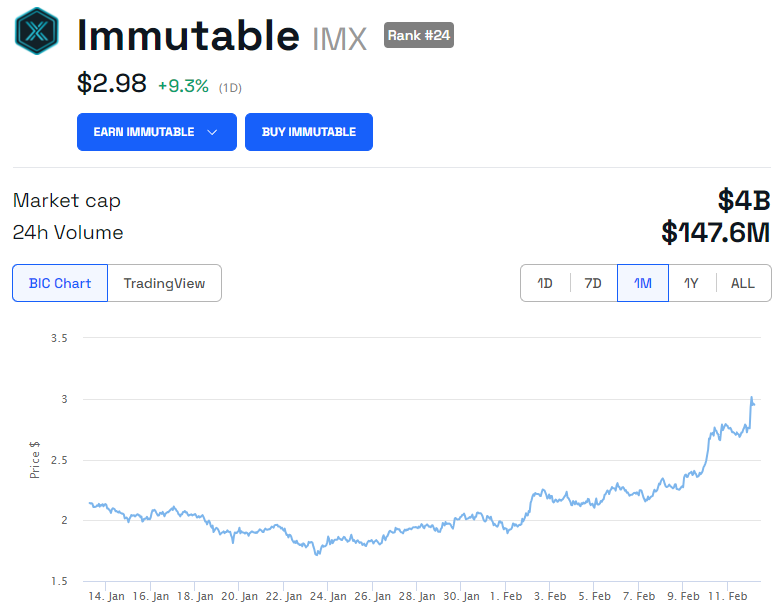Screen dimensions: 780x616
Task: Click the IMX ticker symbol text
Action: pos(341,39)
